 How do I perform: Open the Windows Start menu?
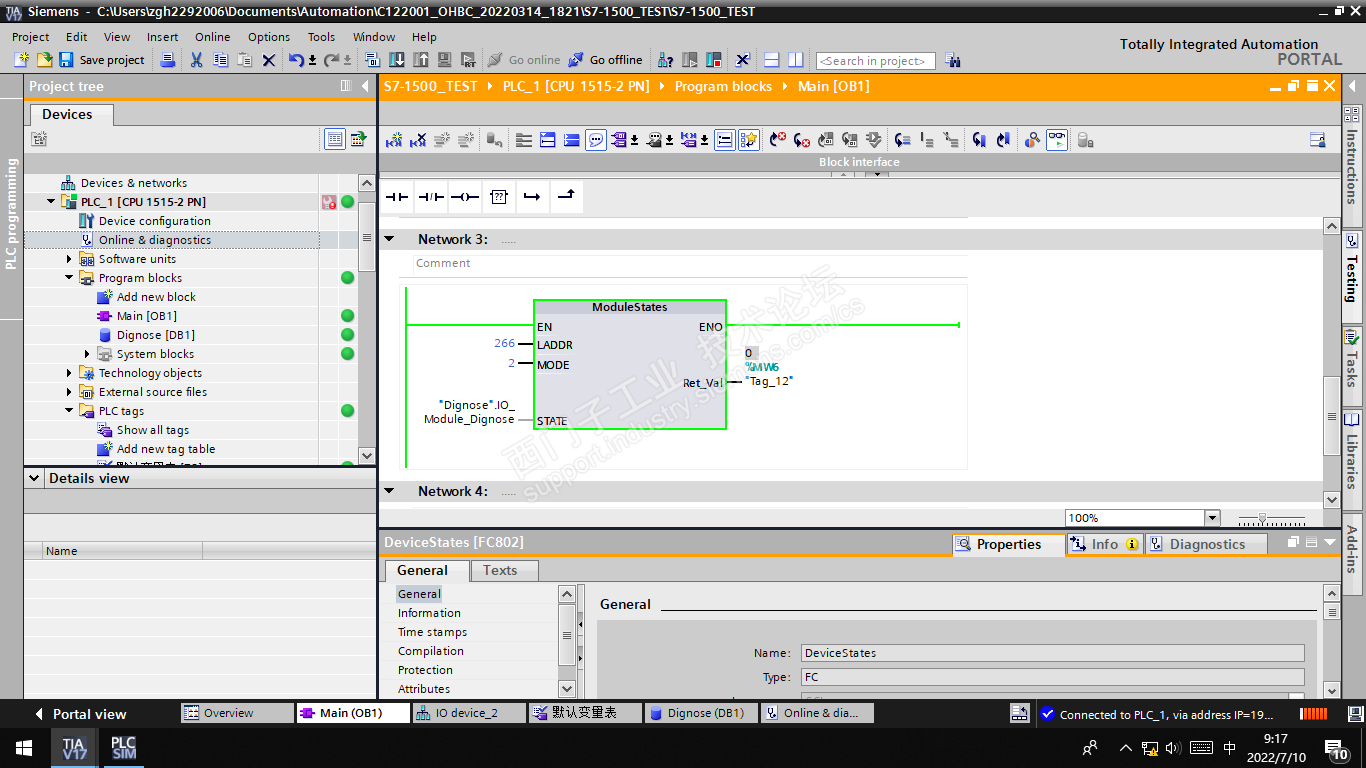click(24, 748)
